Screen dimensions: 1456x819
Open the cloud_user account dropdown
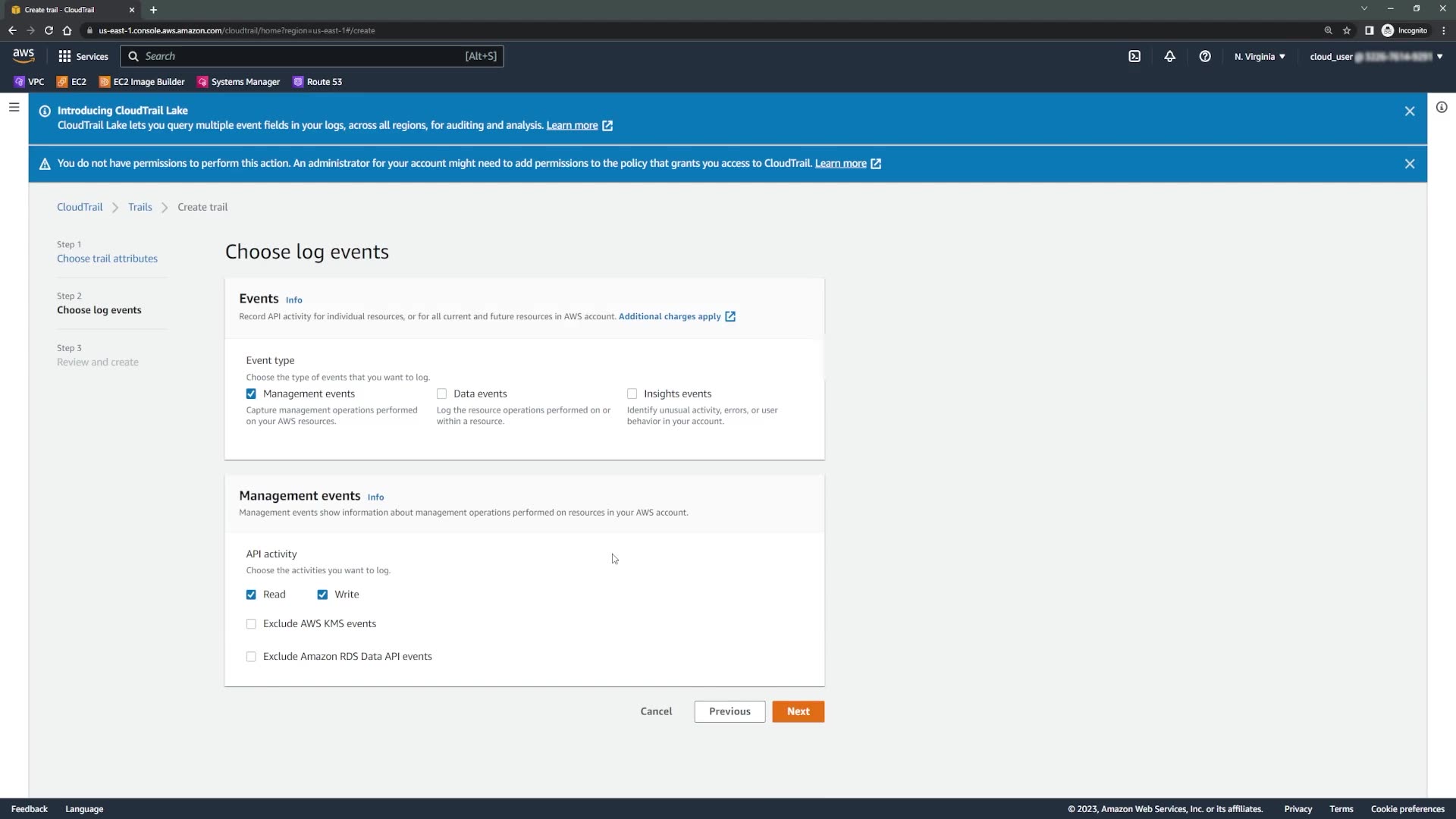point(1375,56)
